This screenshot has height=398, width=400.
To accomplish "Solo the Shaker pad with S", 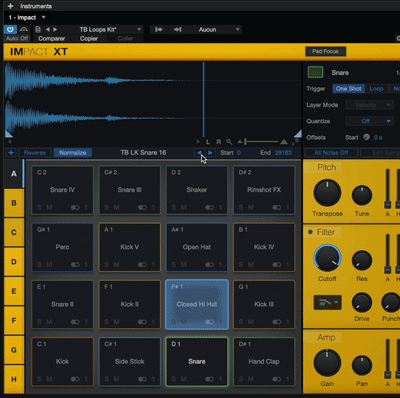I will point(174,207).
